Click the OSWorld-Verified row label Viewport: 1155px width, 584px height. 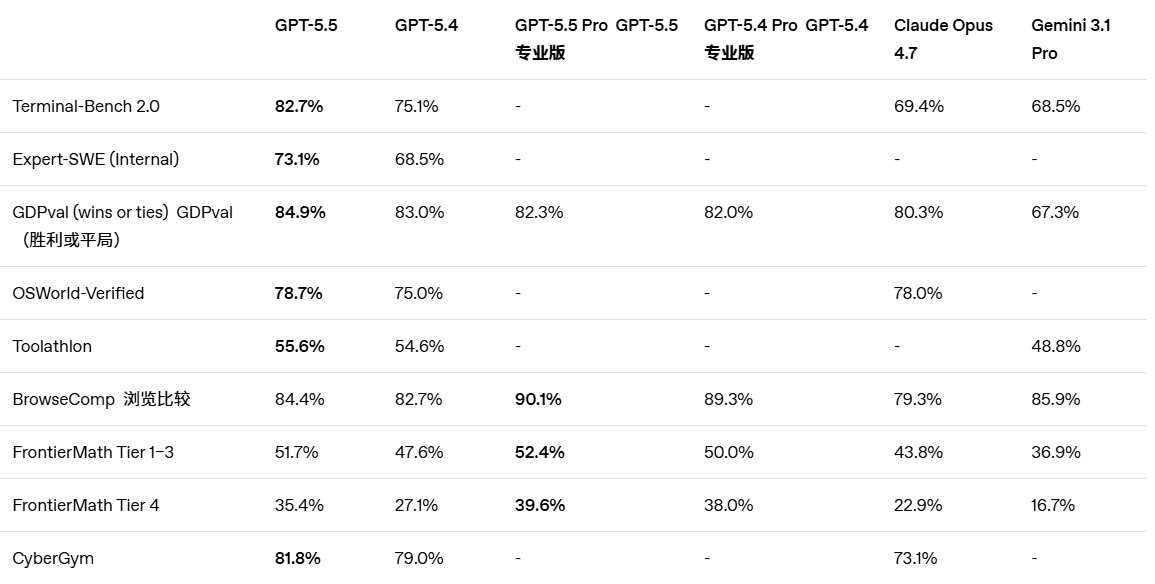pos(78,293)
